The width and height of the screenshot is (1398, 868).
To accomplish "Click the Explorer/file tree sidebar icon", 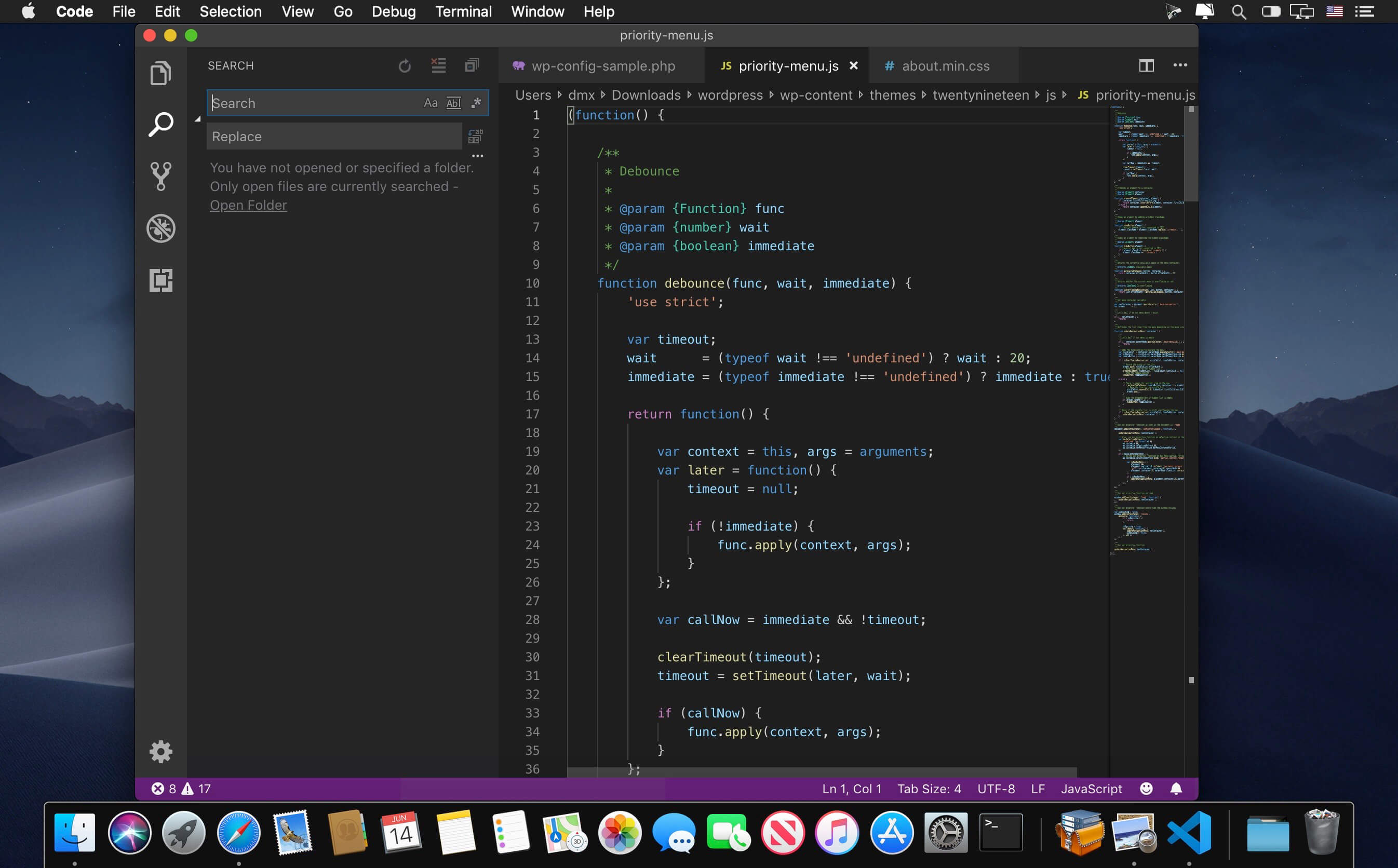I will click(159, 74).
